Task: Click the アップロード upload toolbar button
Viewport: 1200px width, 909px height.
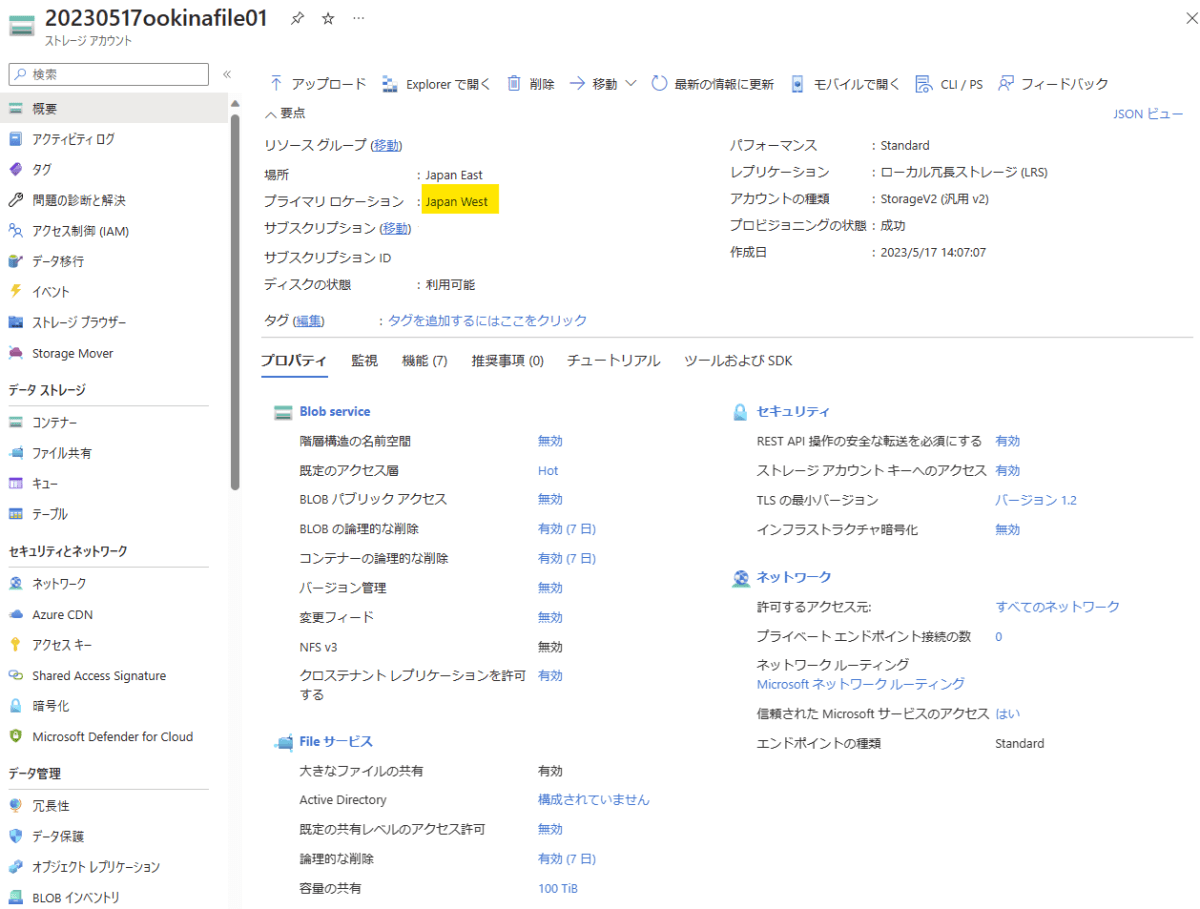Action: [316, 84]
